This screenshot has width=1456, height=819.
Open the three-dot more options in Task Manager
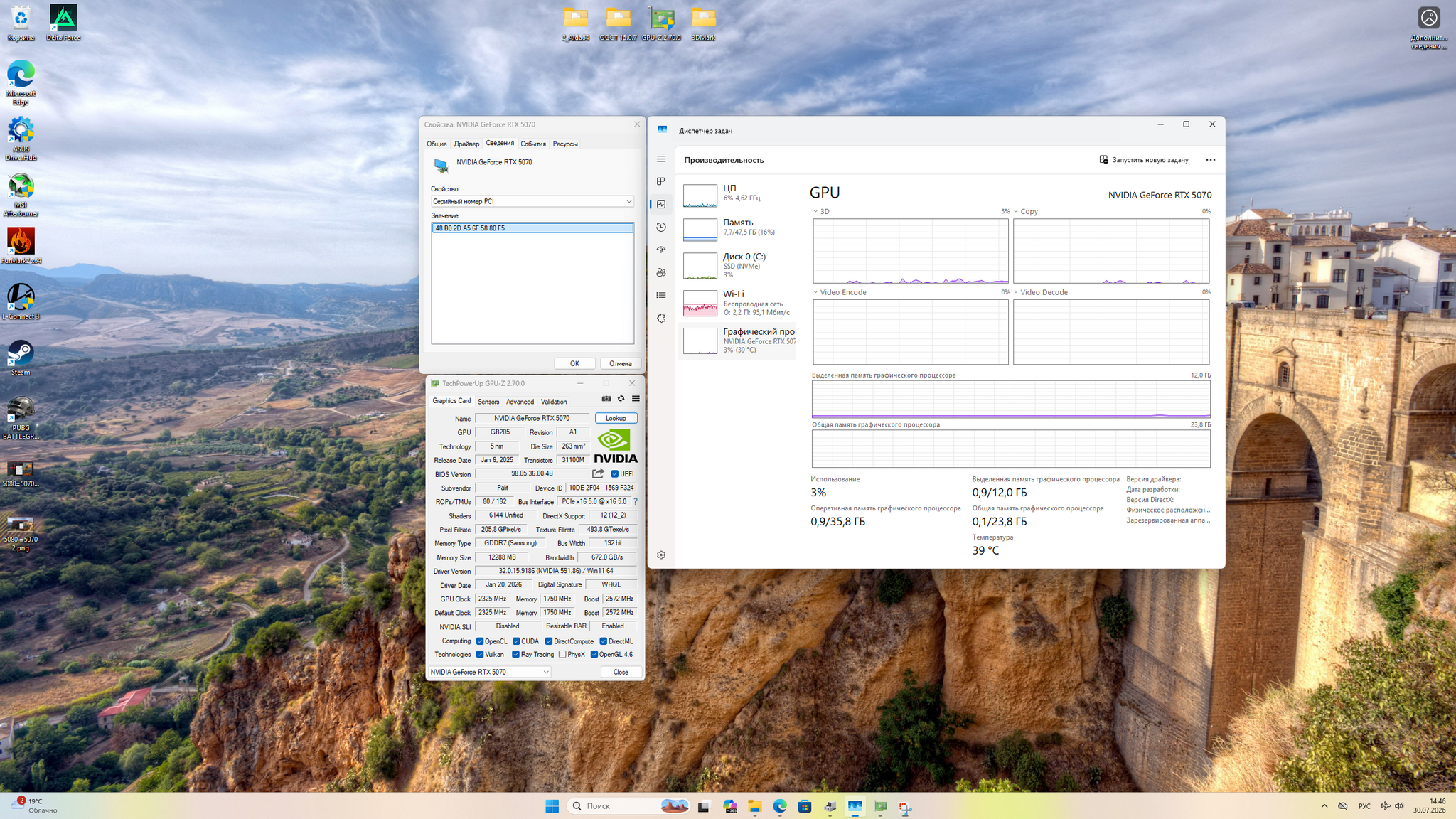tap(1211, 160)
